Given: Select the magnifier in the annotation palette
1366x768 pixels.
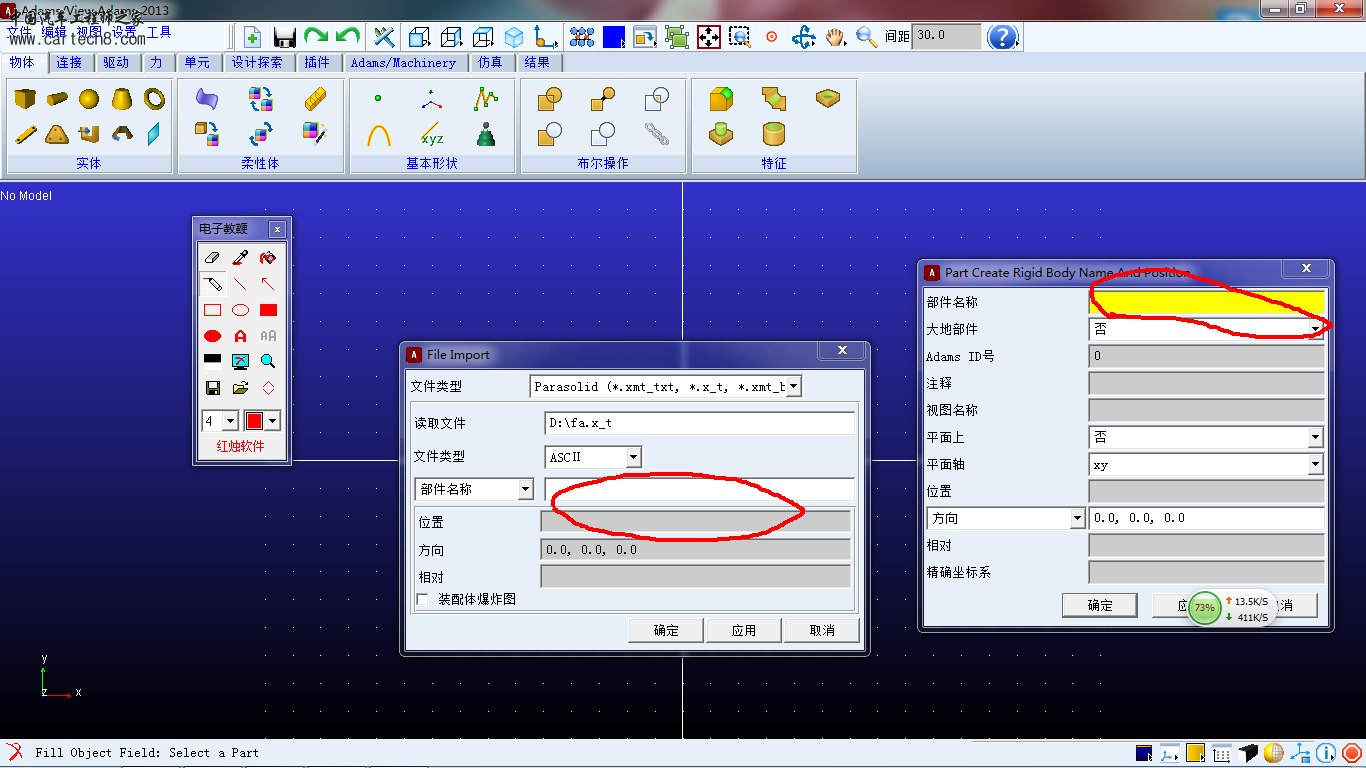Looking at the screenshot, I should [x=268, y=361].
